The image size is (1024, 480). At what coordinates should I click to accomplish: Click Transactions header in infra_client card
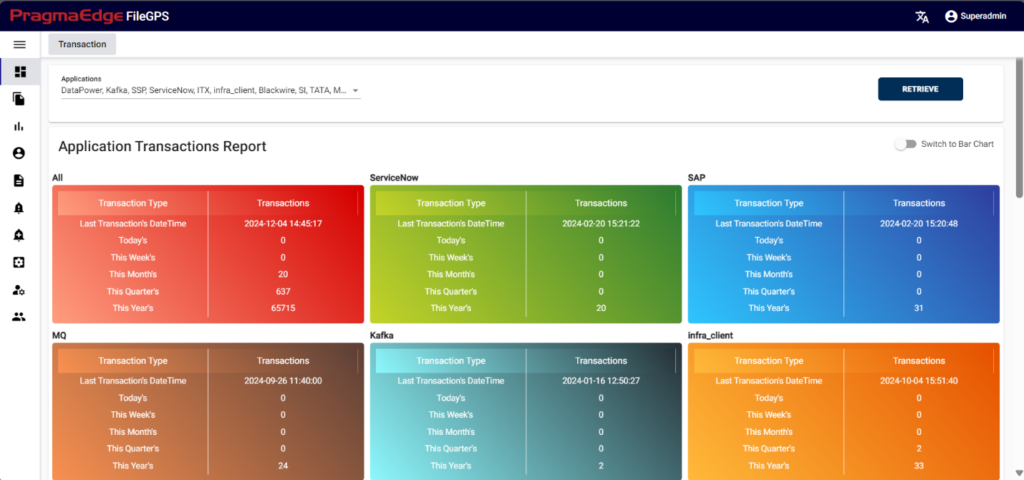919,360
